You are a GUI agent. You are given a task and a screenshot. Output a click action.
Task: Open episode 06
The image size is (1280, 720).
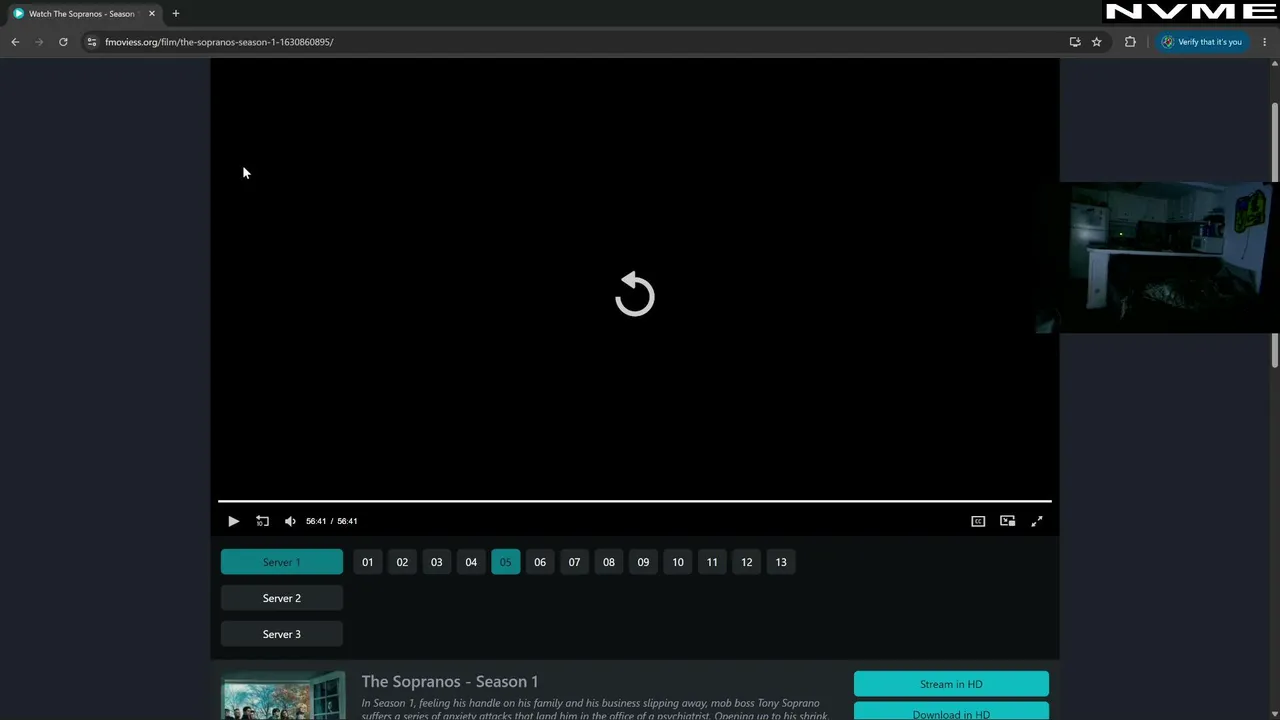[x=540, y=562]
